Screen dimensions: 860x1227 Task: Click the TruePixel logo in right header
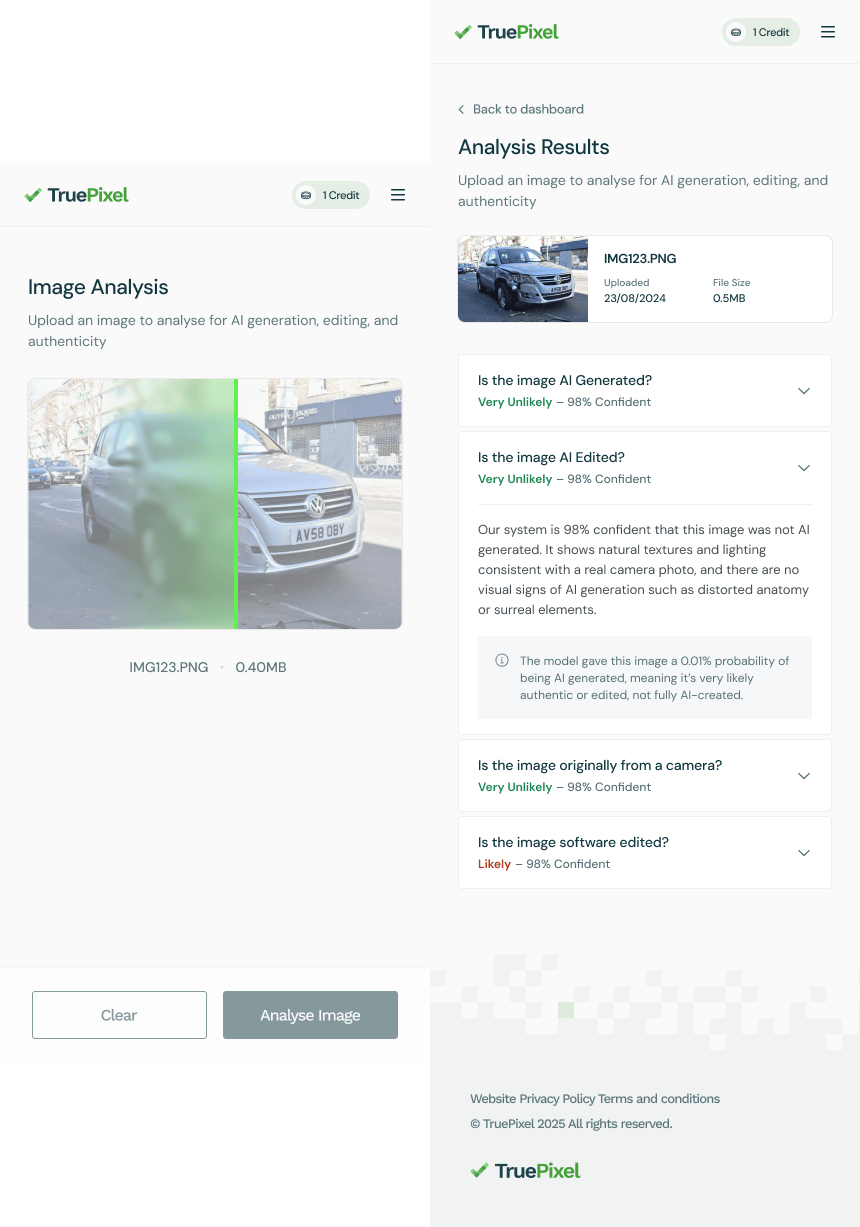(507, 32)
